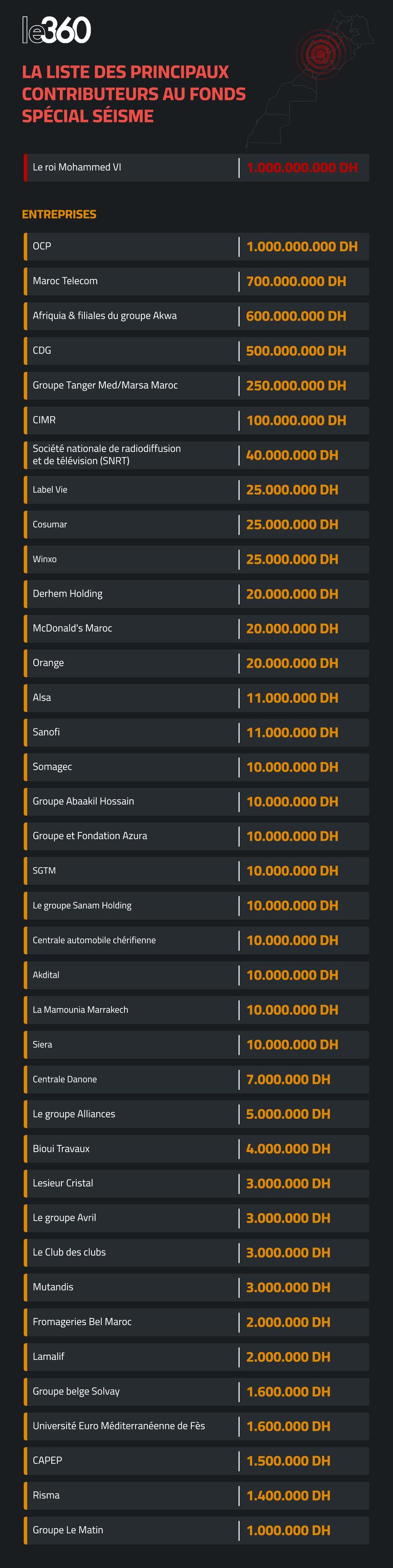Screen dimensions: 393x1568
Task: Click the La Mamounia Marrakech entry
Action: point(80,1010)
